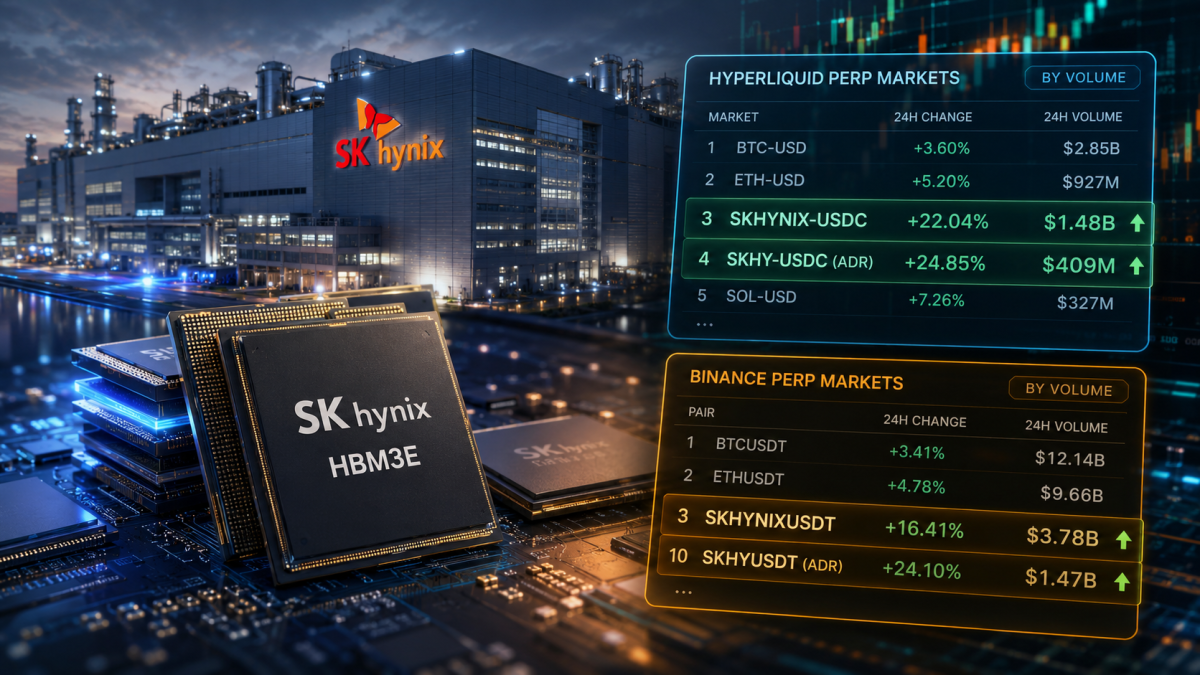Click the +22.04% change value
The width and height of the screenshot is (1200, 675).
tap(947, 222)
